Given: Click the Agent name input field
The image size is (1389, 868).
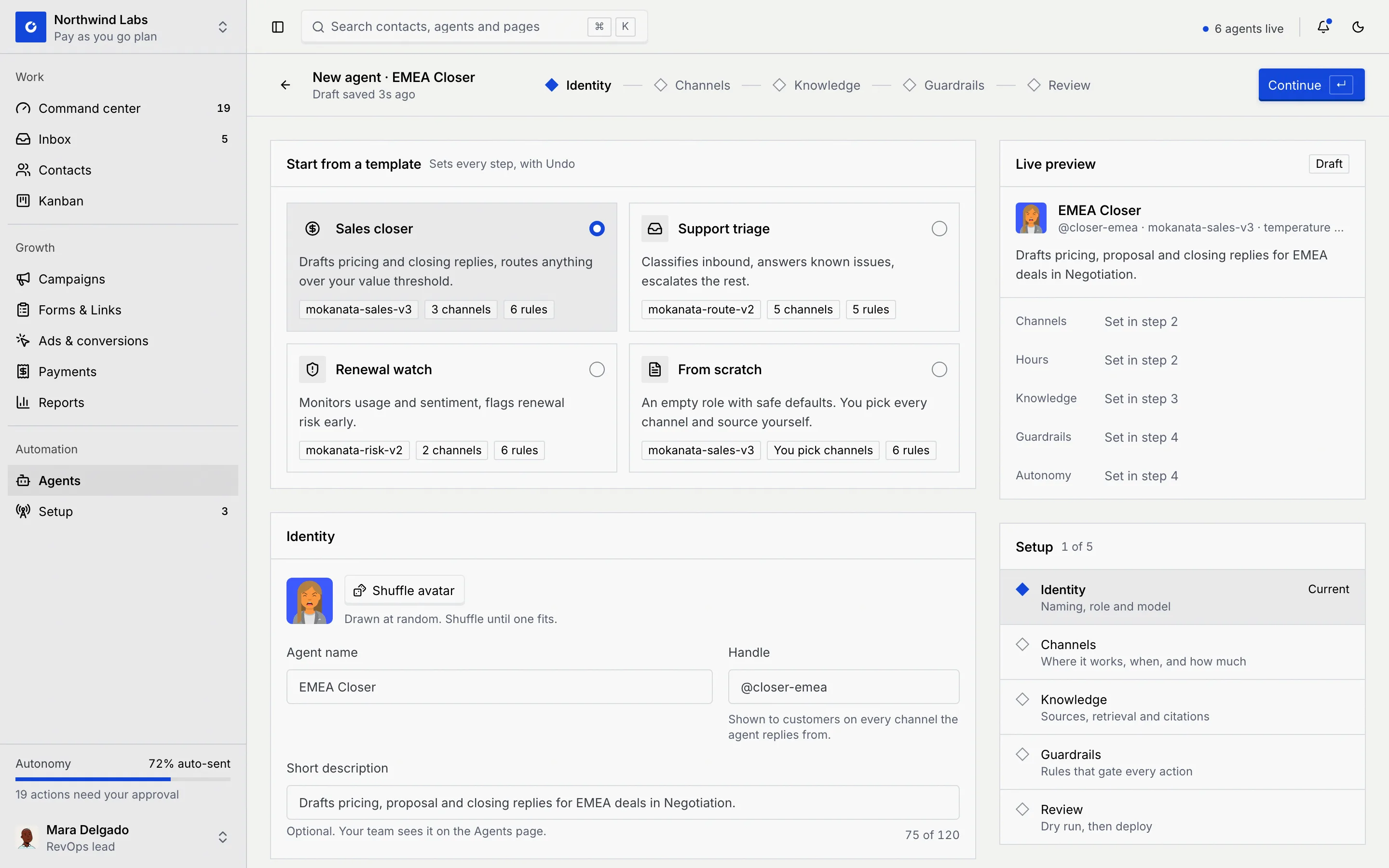Looking at the screenshot, I should tap(499, 687).
